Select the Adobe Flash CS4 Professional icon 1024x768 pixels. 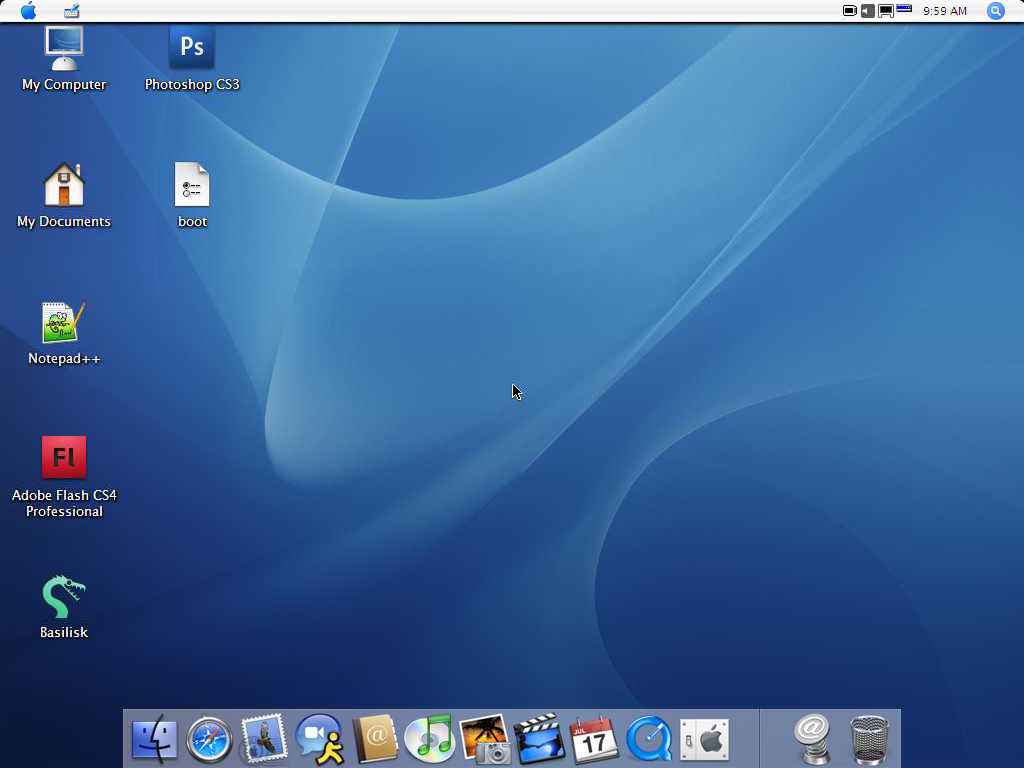(x=64, y=458)
